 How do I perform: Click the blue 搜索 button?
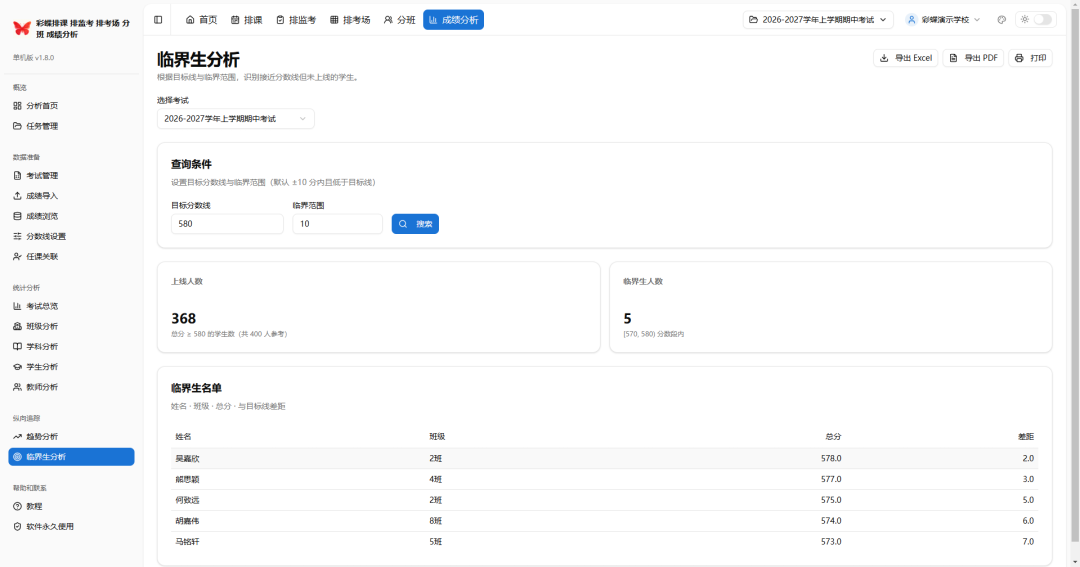415,224
